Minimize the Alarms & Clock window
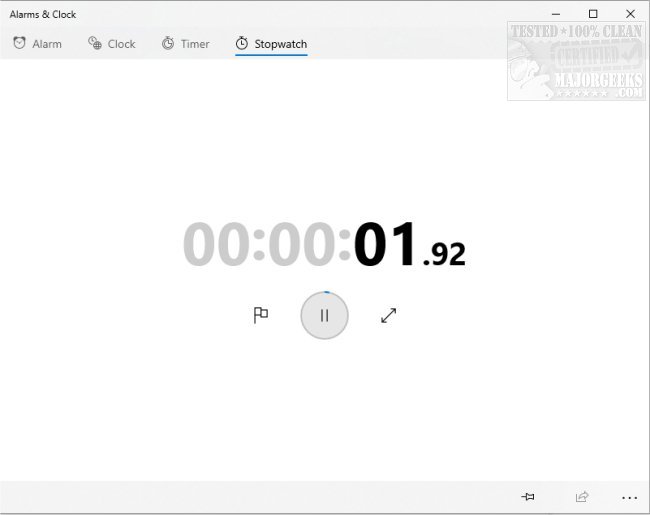Viewport: 650px width, 515px height. click(556, 14)
